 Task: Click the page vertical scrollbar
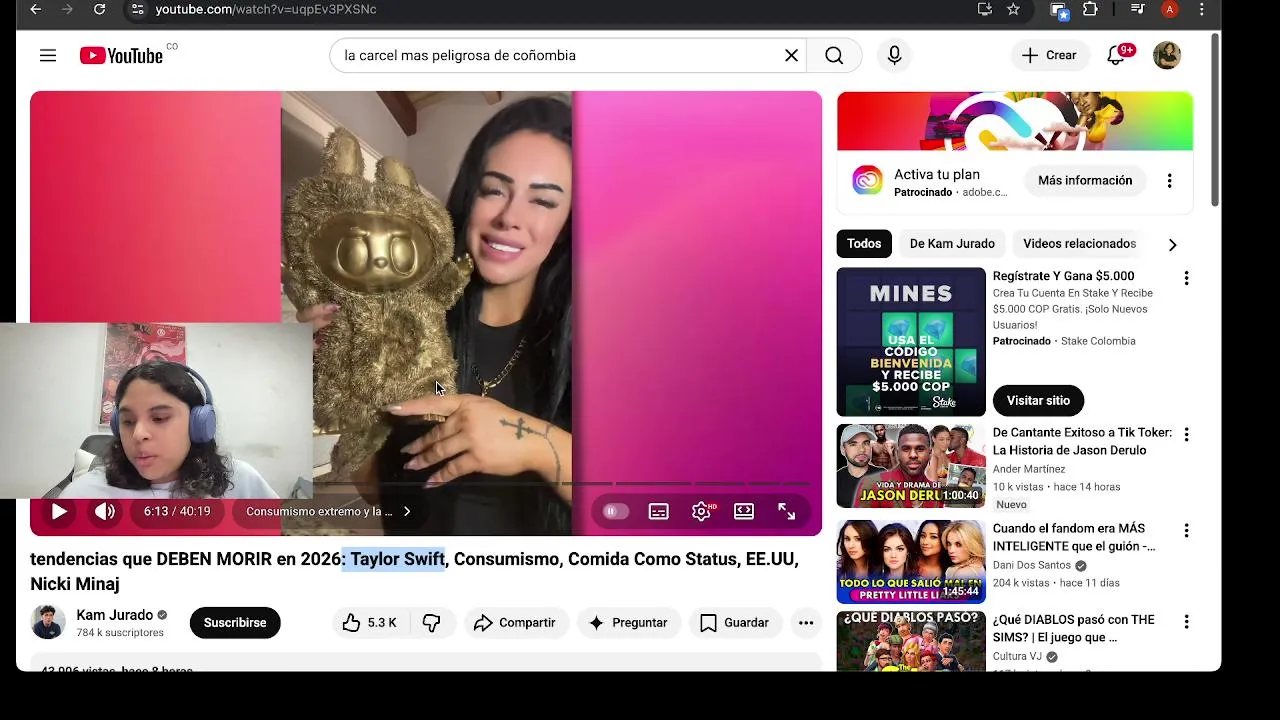[1215, 120]
